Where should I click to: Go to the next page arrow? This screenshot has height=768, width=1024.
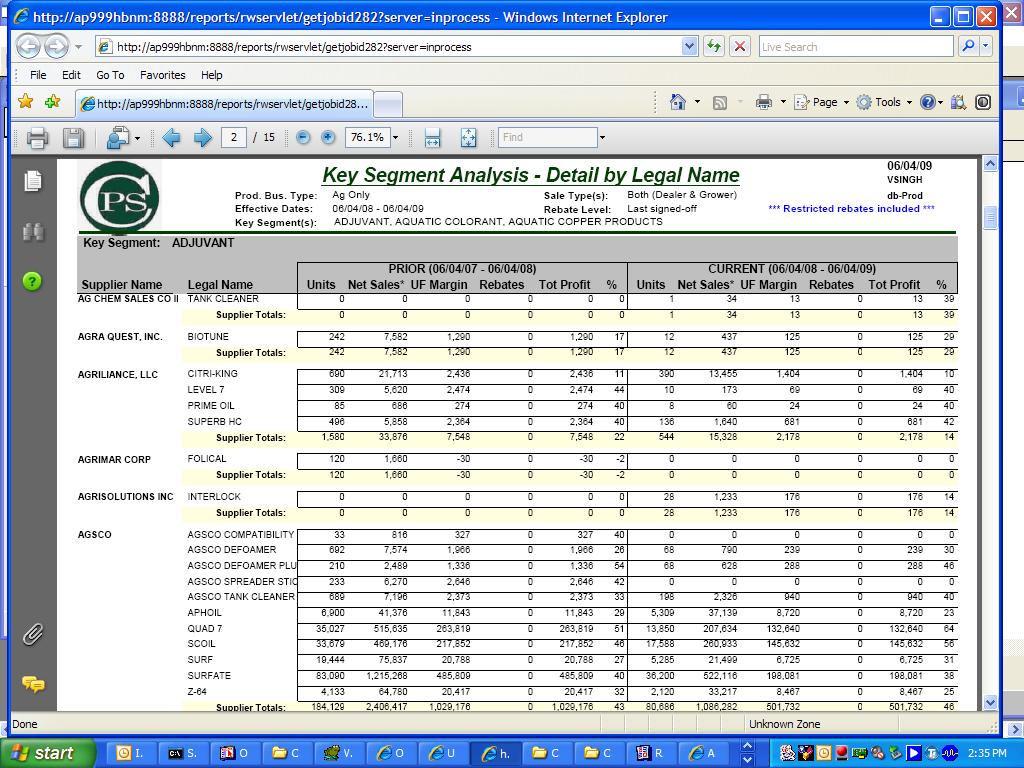coord(202,138)
